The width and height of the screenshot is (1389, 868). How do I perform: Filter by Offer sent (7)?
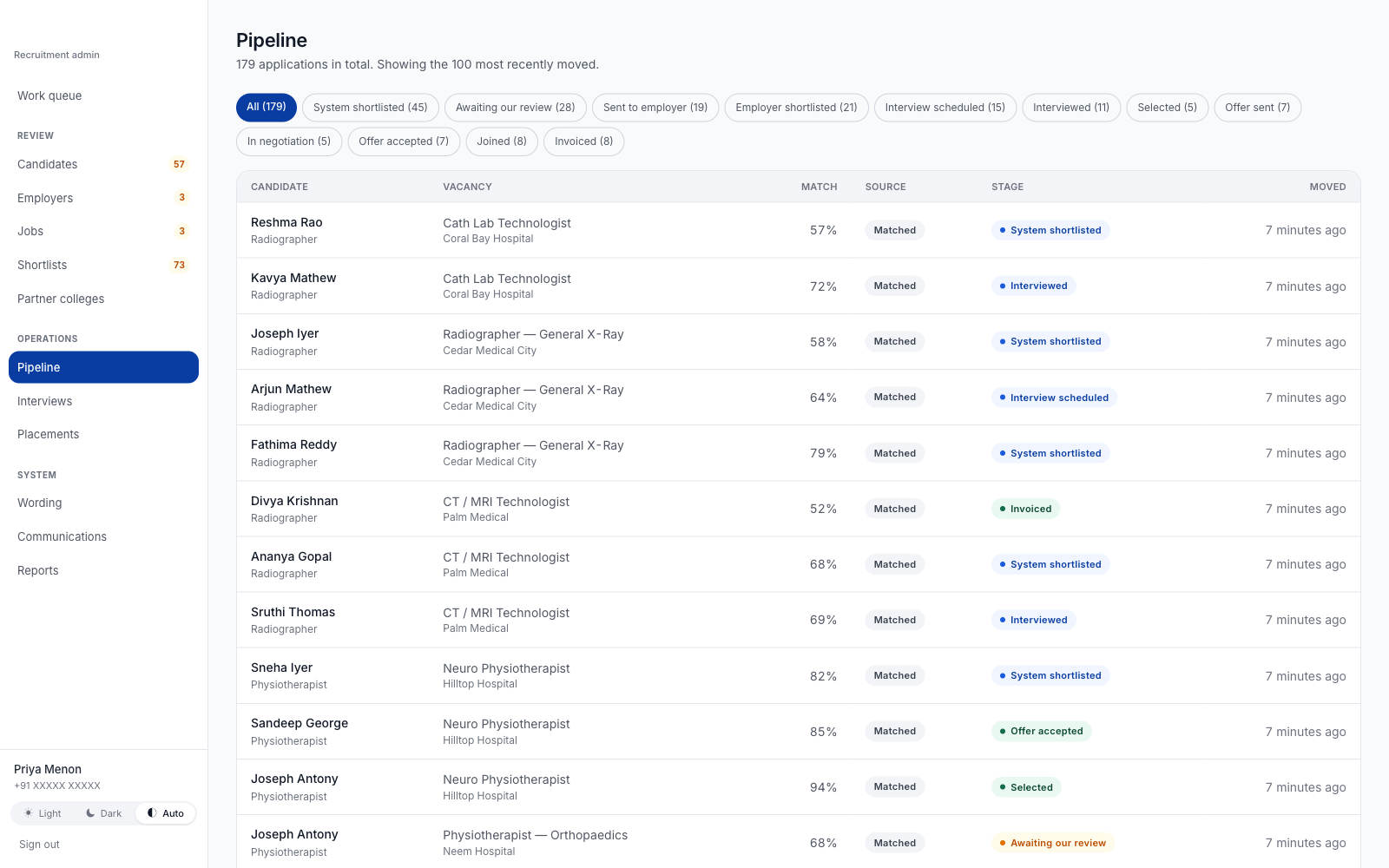[1258, 108]
